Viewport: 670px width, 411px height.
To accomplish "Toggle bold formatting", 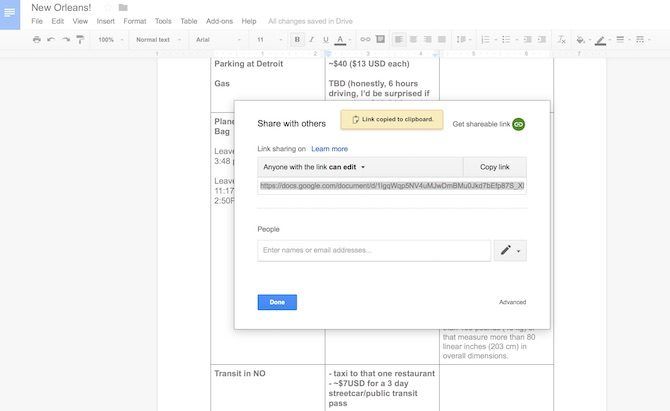I will tap(297, 40).
